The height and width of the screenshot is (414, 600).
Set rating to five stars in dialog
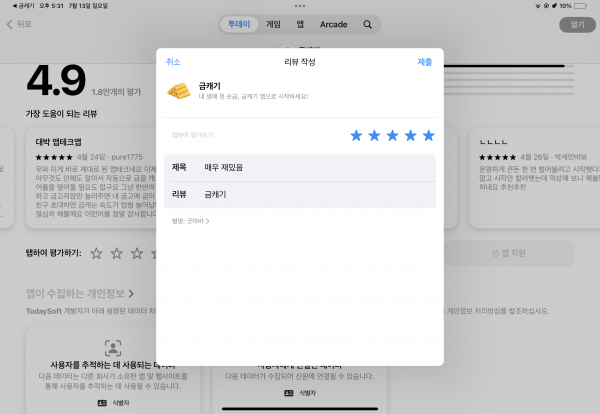pos(429,135)
